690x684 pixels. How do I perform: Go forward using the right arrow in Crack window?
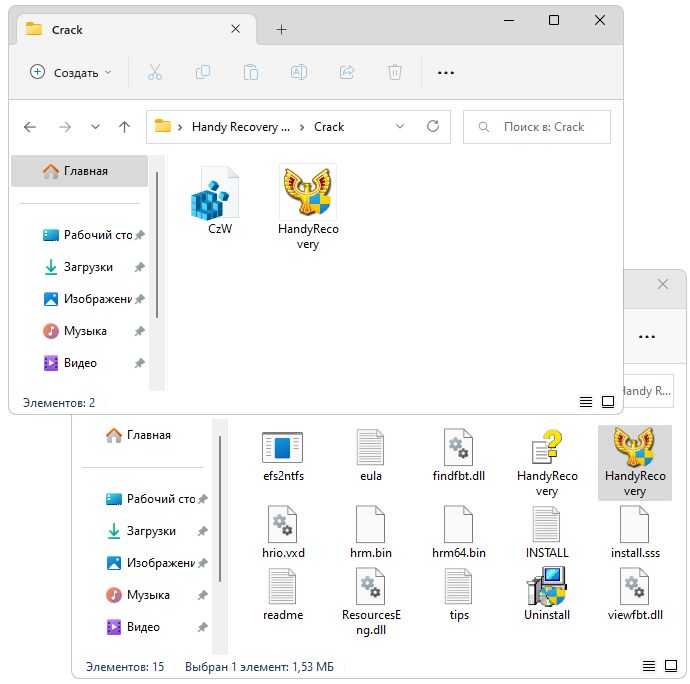click(65, 127)
